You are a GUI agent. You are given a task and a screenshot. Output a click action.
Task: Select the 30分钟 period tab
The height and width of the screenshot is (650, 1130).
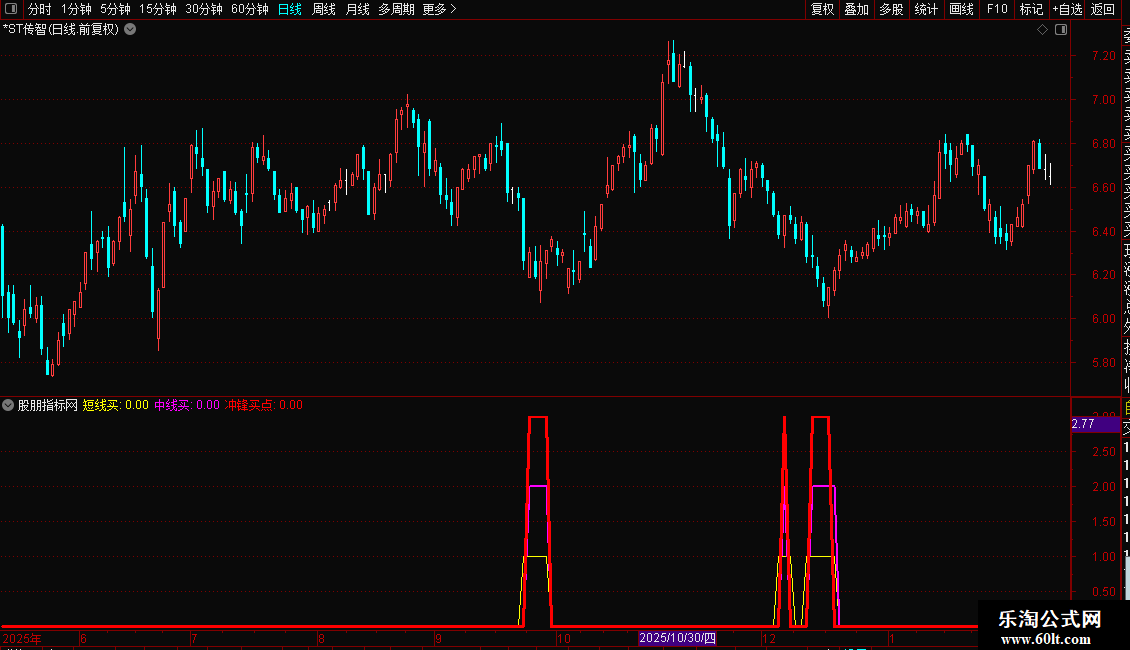(204, 9)
